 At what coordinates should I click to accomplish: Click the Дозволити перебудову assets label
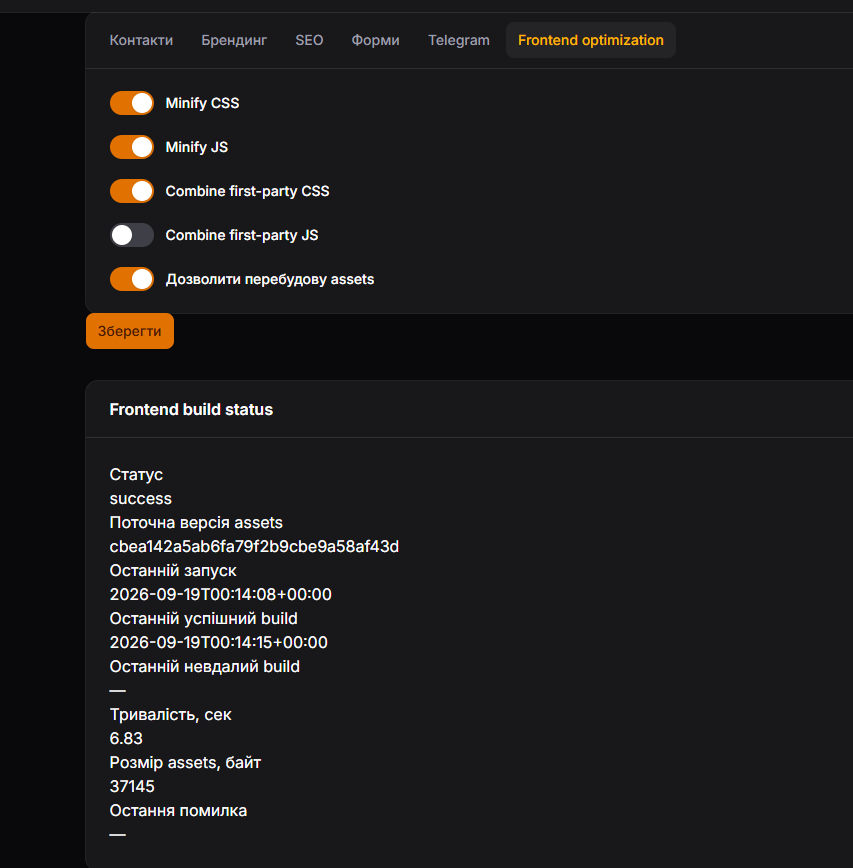pyautogui.click(x=270, y=279)
